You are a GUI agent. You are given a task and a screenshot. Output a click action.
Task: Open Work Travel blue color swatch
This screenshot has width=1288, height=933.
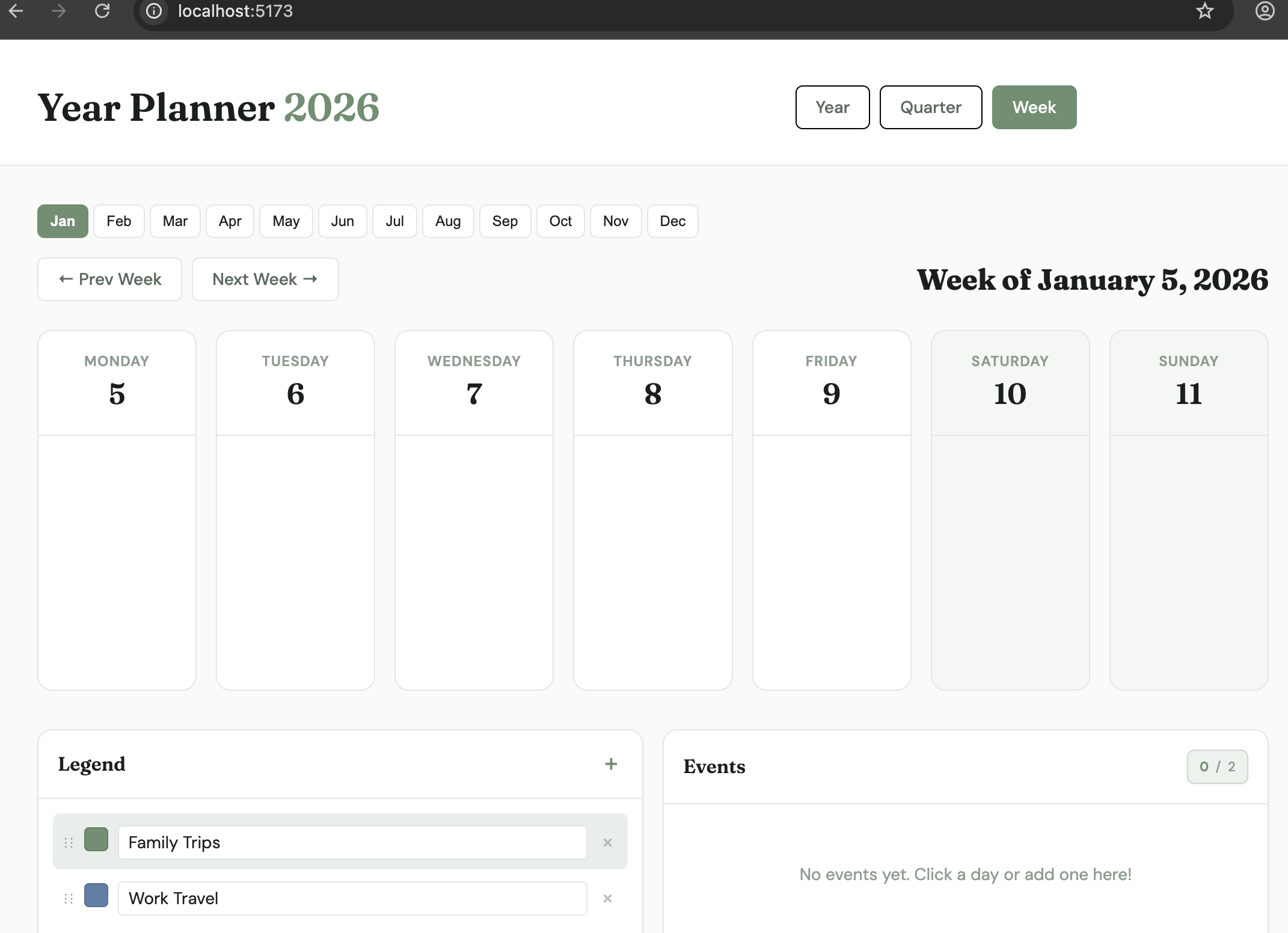(x=96, y=895)
